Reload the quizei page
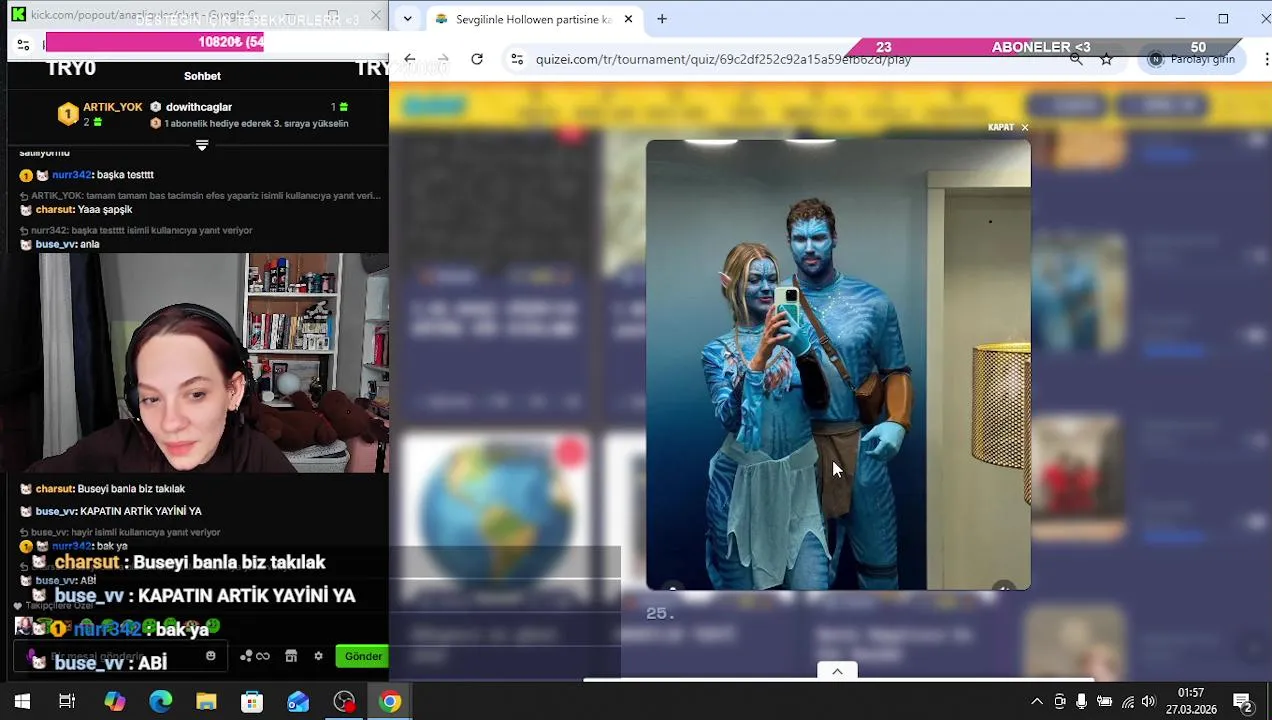 (x=477, y=59)
